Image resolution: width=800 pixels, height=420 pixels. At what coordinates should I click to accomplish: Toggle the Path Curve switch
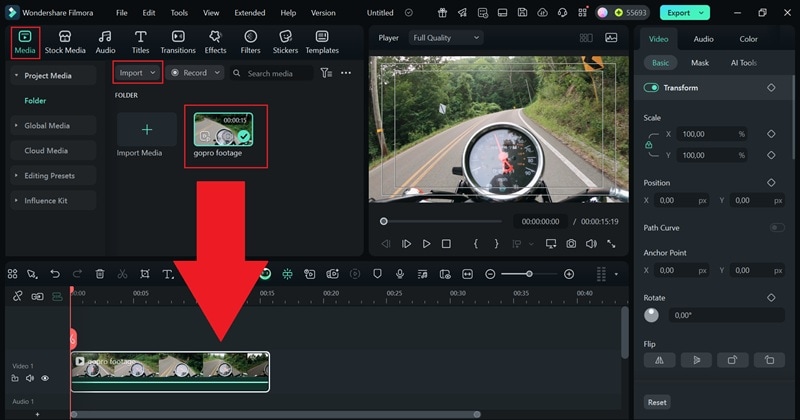click(777, 228)
